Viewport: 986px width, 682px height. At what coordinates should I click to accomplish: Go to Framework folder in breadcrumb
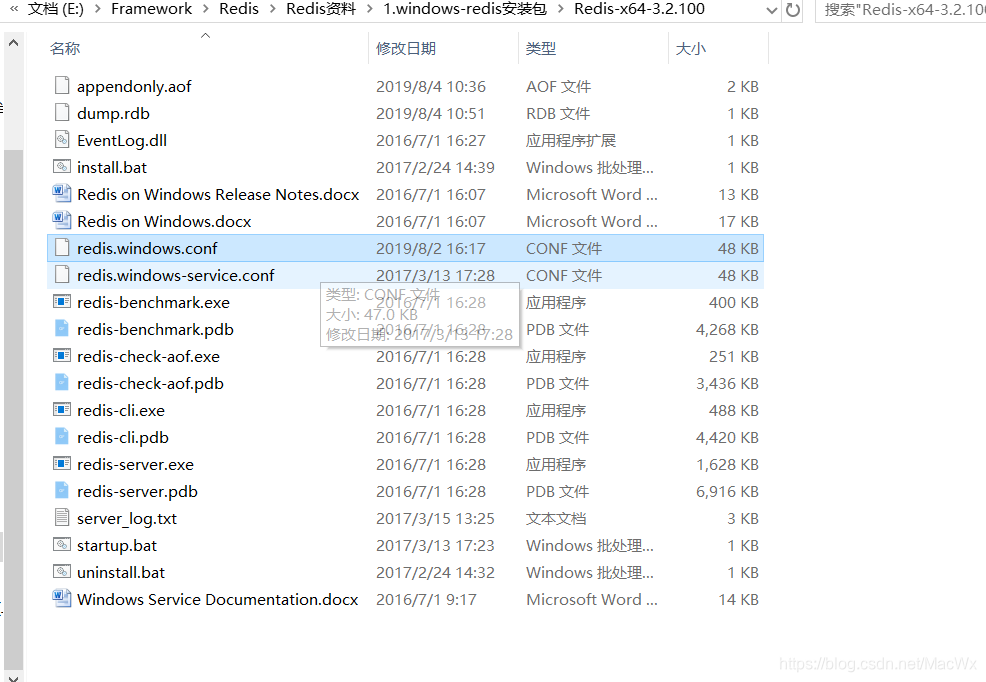coord(152,9)
